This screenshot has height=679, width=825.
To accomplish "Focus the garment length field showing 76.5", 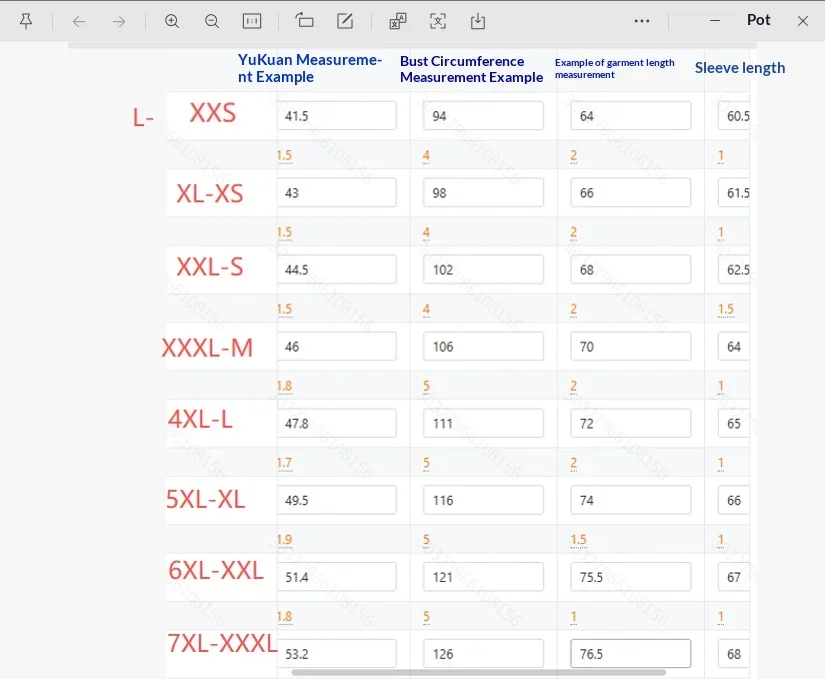I will tap(631, 653).
